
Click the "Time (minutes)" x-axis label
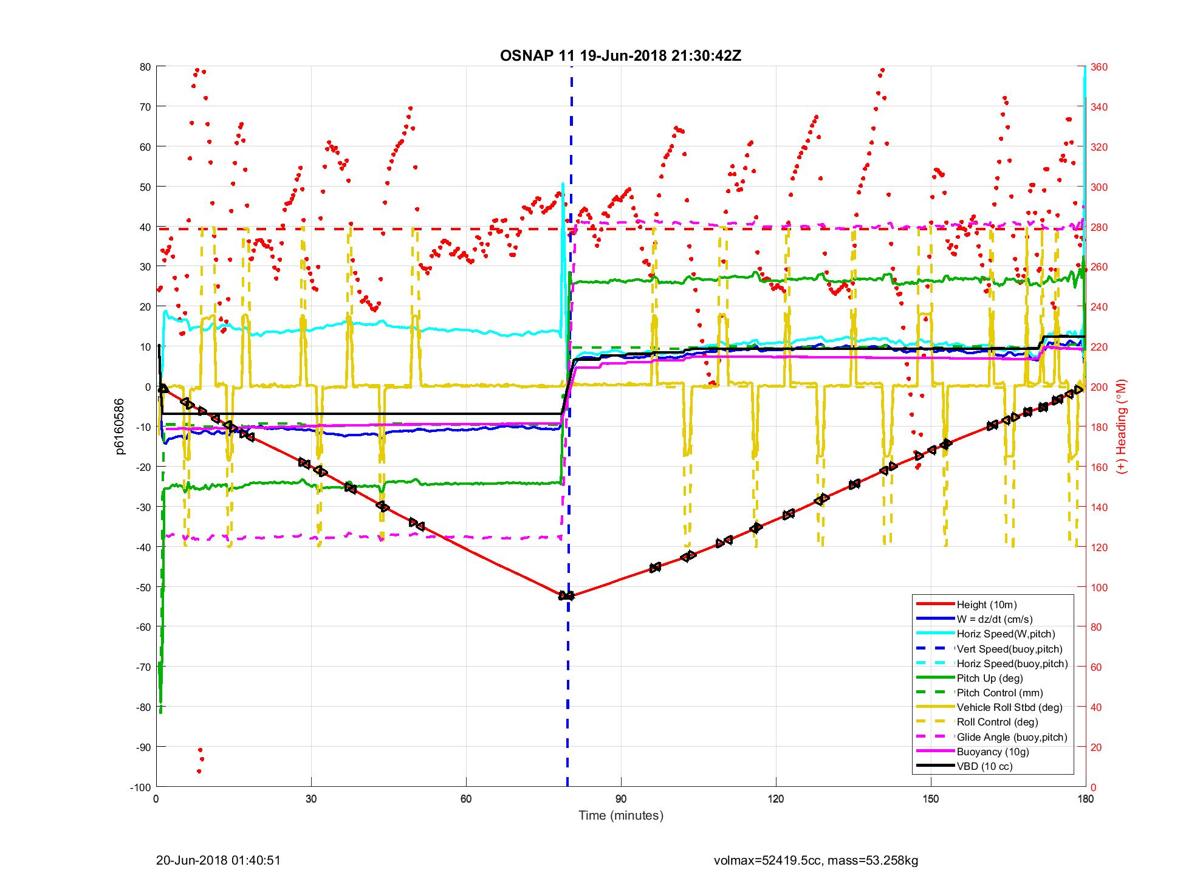621,816
